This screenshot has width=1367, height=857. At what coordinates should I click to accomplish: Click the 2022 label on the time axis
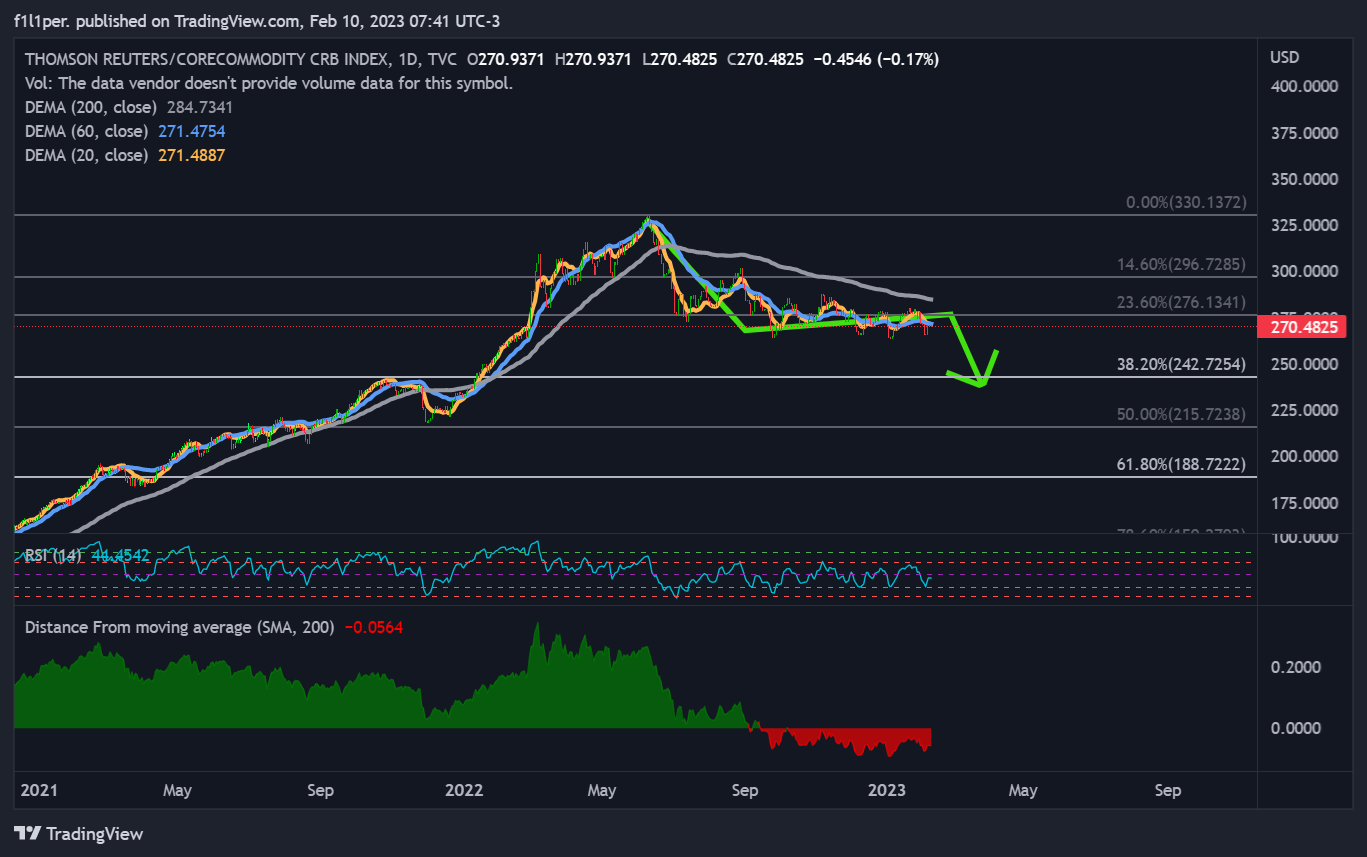(x=465, y=790)
